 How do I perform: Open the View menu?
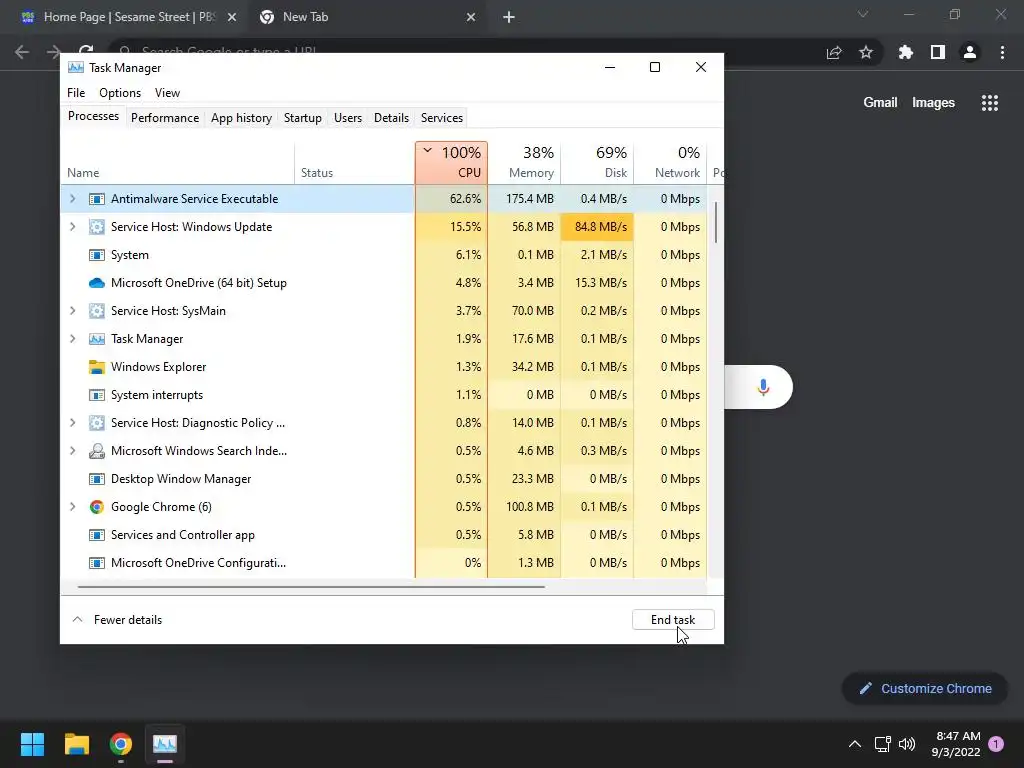point(167,93)
